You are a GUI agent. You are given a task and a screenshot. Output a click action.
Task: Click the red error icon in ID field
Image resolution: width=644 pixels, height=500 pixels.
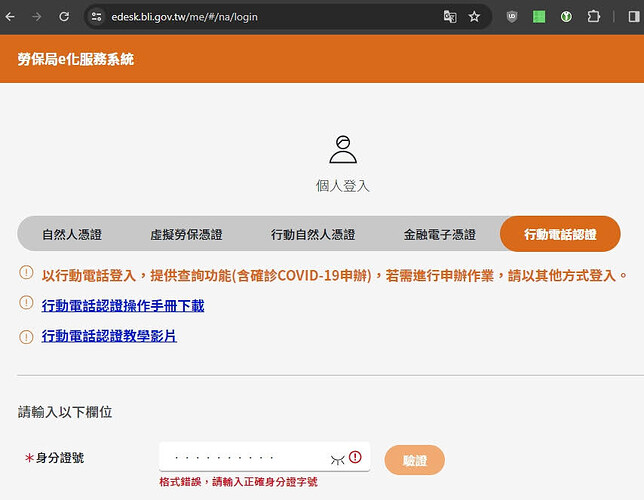[356, 457]
